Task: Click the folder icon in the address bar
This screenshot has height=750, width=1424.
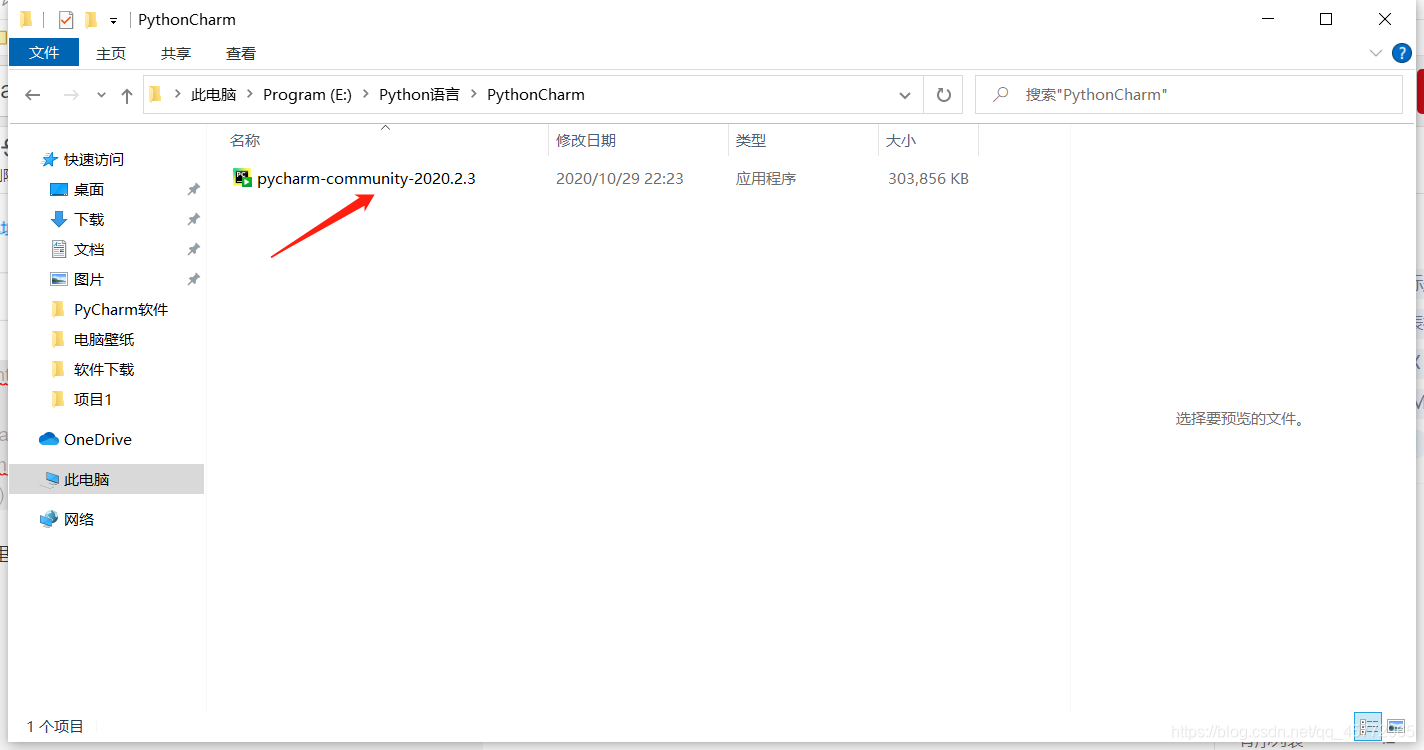Action: (156, 94)
